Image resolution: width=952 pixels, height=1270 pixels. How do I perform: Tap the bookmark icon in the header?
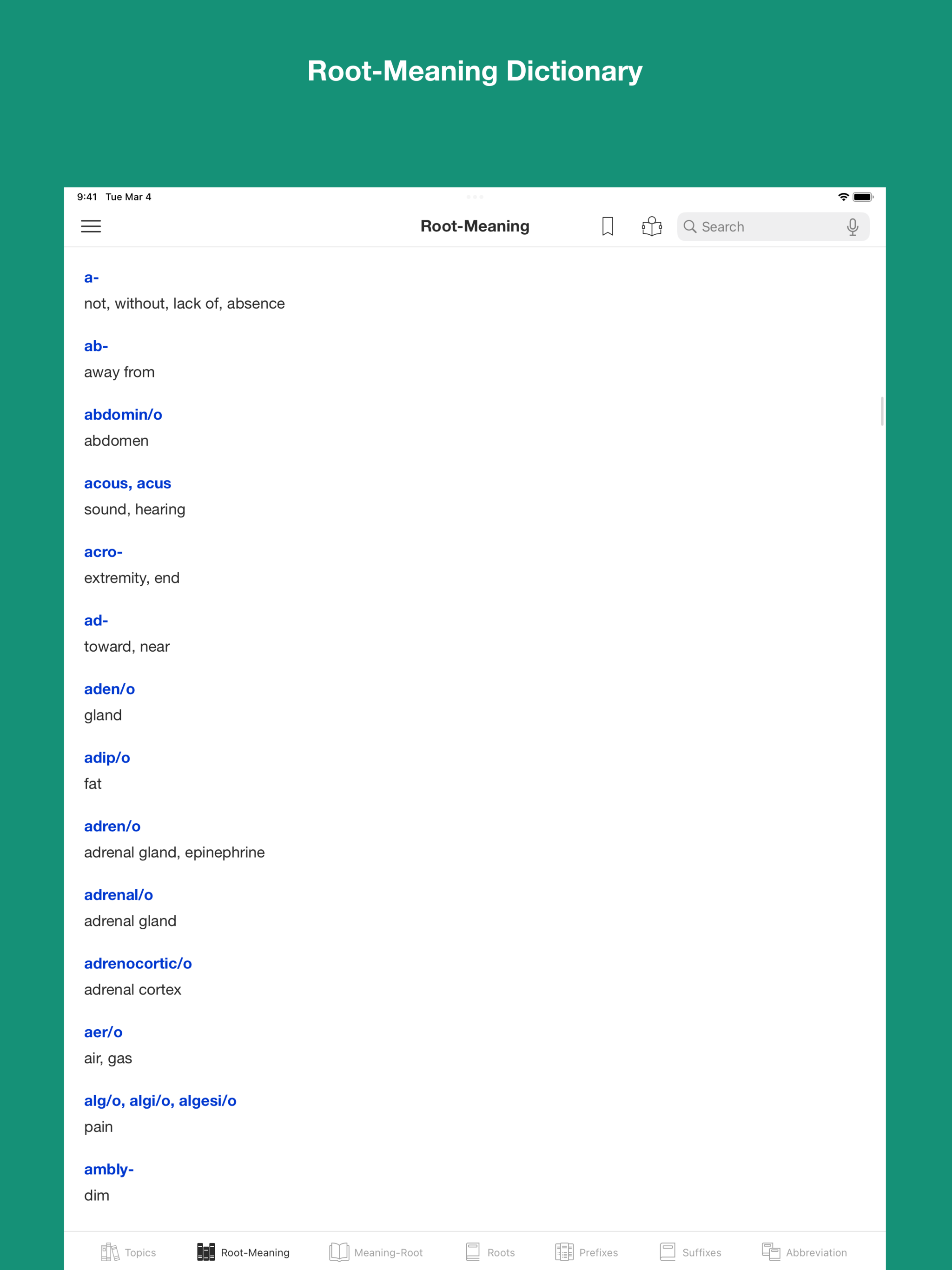click(x=608, y=226)
